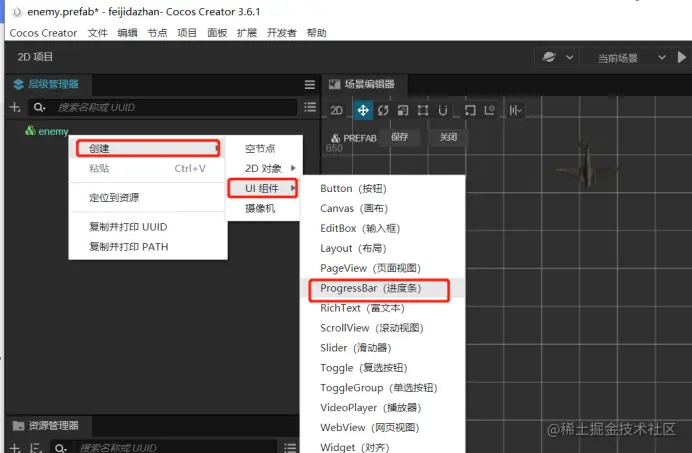Click the airplane sprite in scene
Image resolution: width=692 pixels, height=453 pixels.
click(586, 166)
